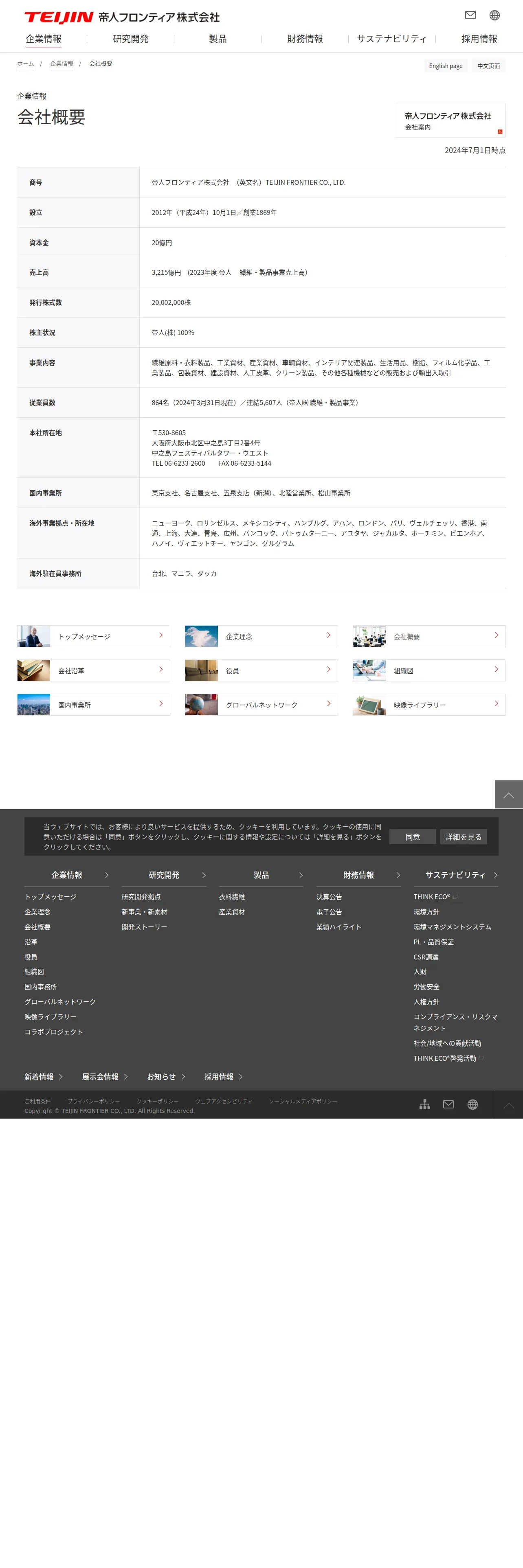
Task: Open footer link 新事業・新素材
Action: (x=144, y=912)
